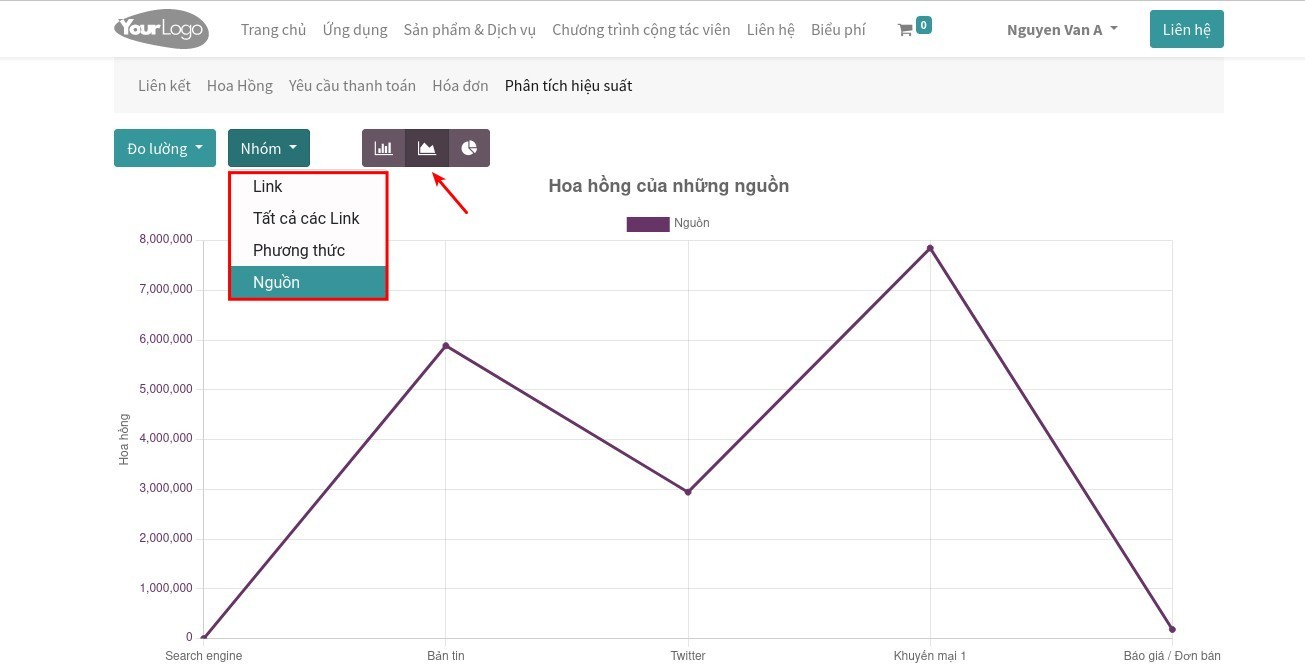The image size is (1305, 666).
Task: Toggle the Nguồn legend color swatch
Action: point(648,223)
